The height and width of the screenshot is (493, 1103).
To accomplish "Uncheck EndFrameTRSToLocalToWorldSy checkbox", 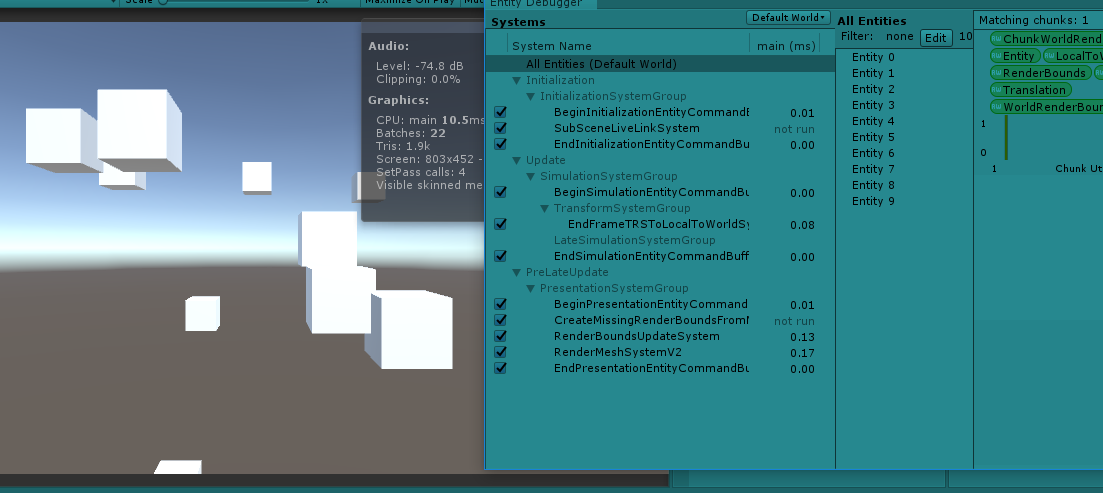I will click(x=500, y=224).
